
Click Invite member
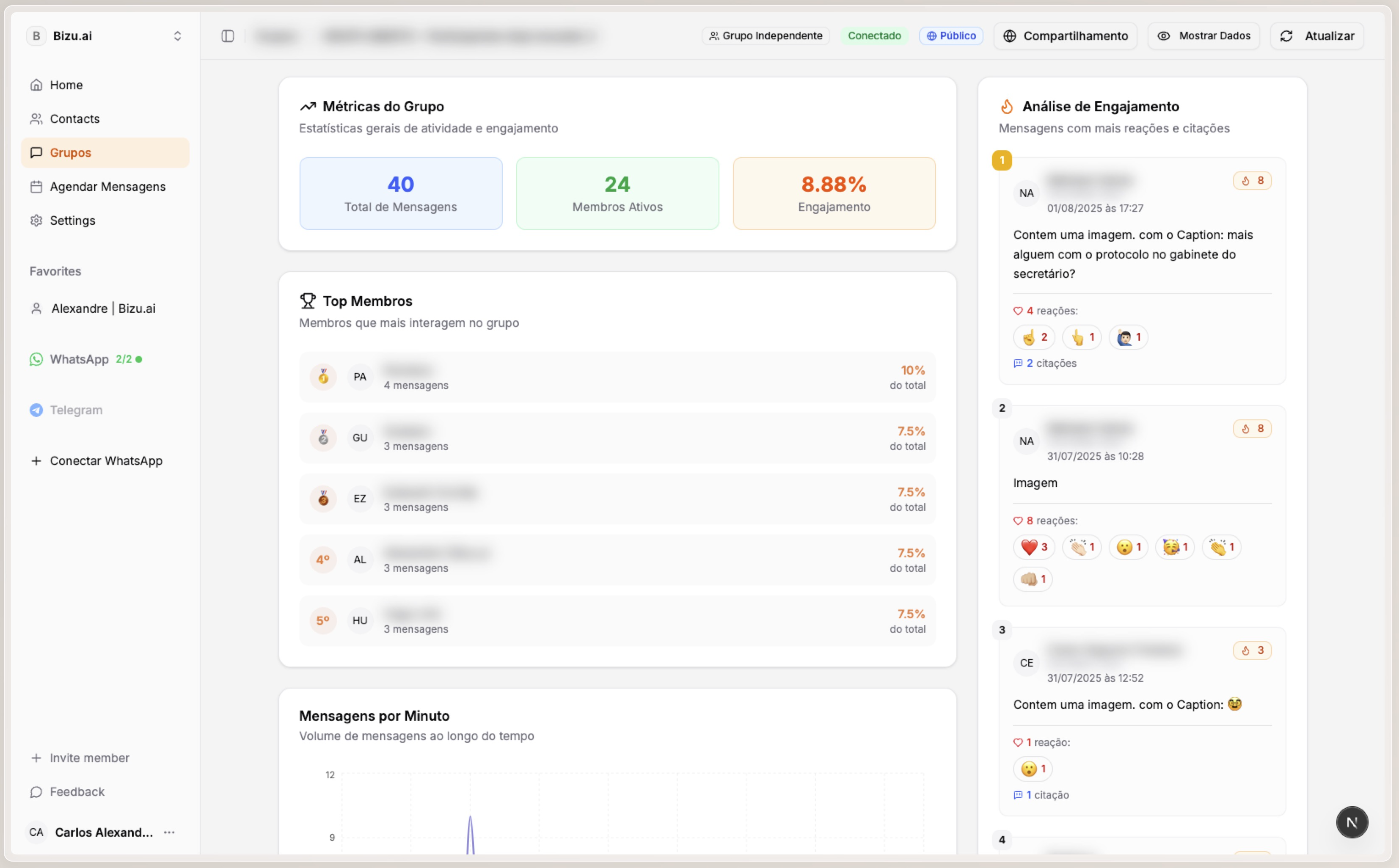[105, 758]
